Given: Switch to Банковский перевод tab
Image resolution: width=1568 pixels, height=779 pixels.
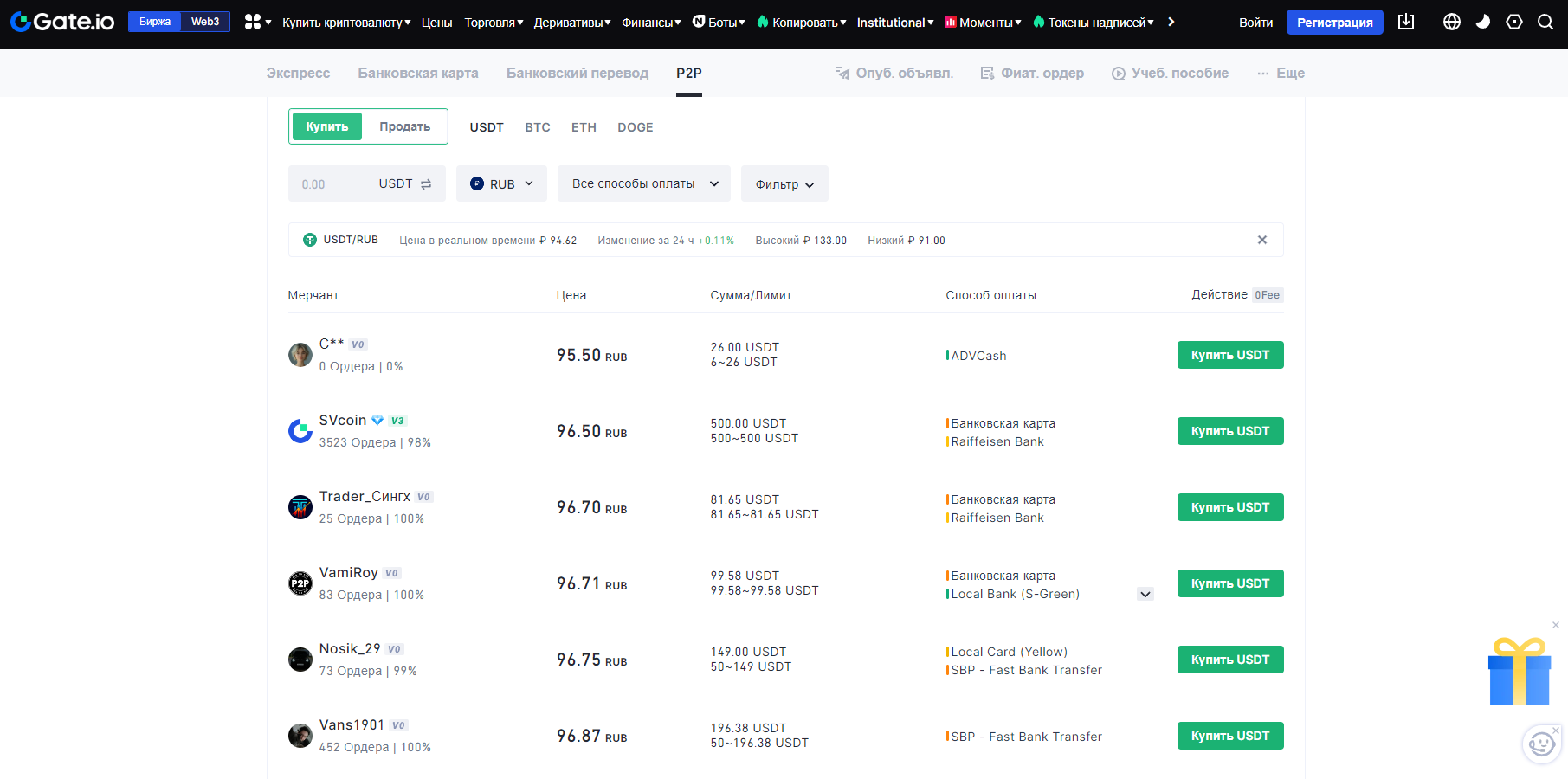Looking at the screenshot, I should pos(578,73).
